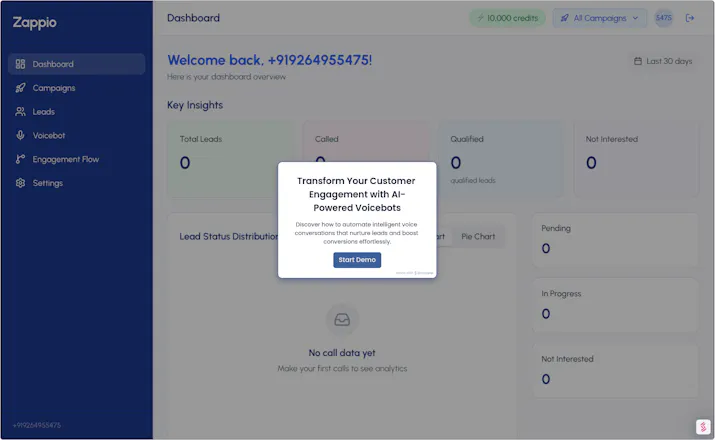Open Settings in the sidebar

(77, 183)
